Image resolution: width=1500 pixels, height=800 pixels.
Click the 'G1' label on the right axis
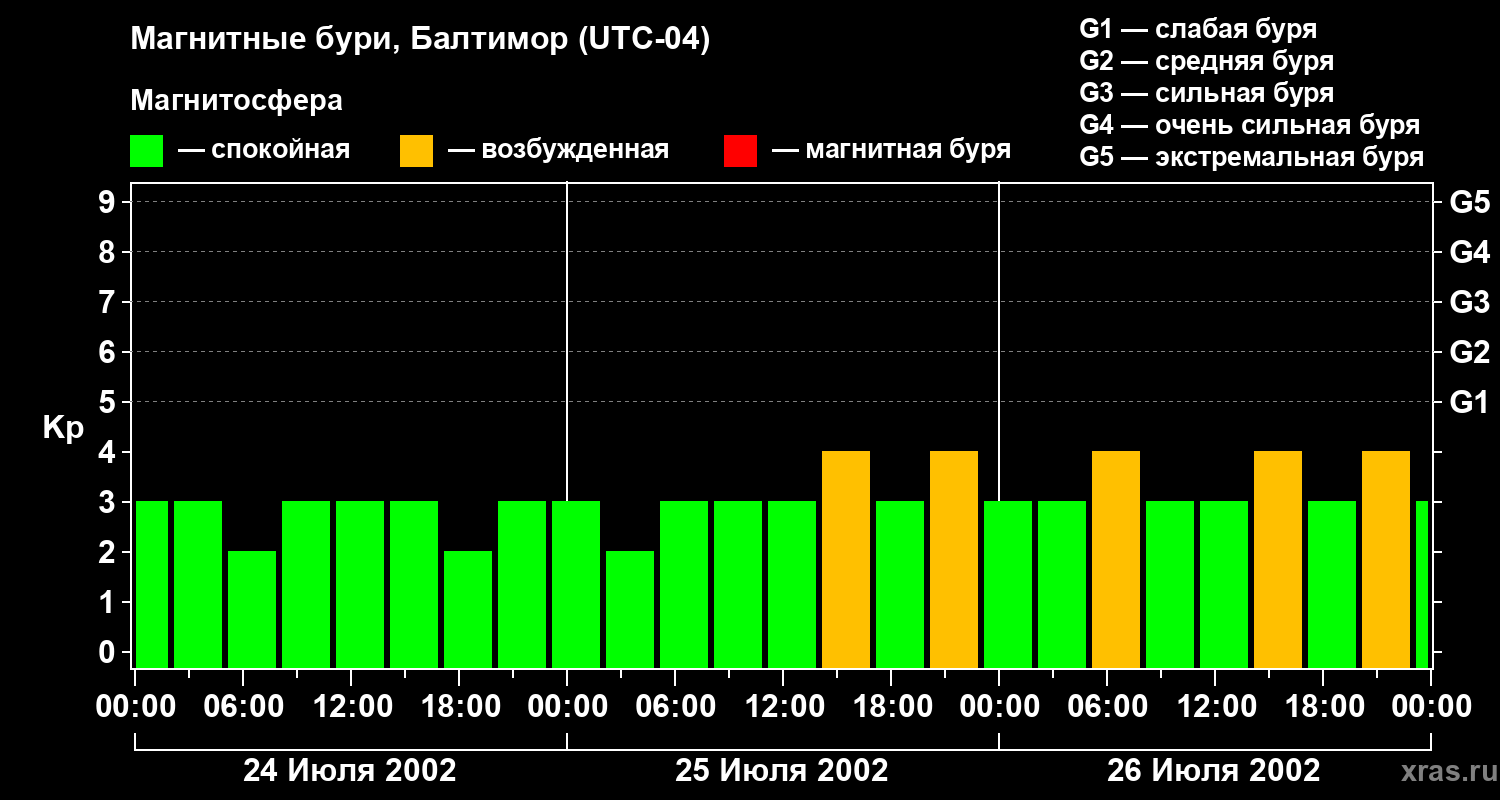coord(1469,402)
